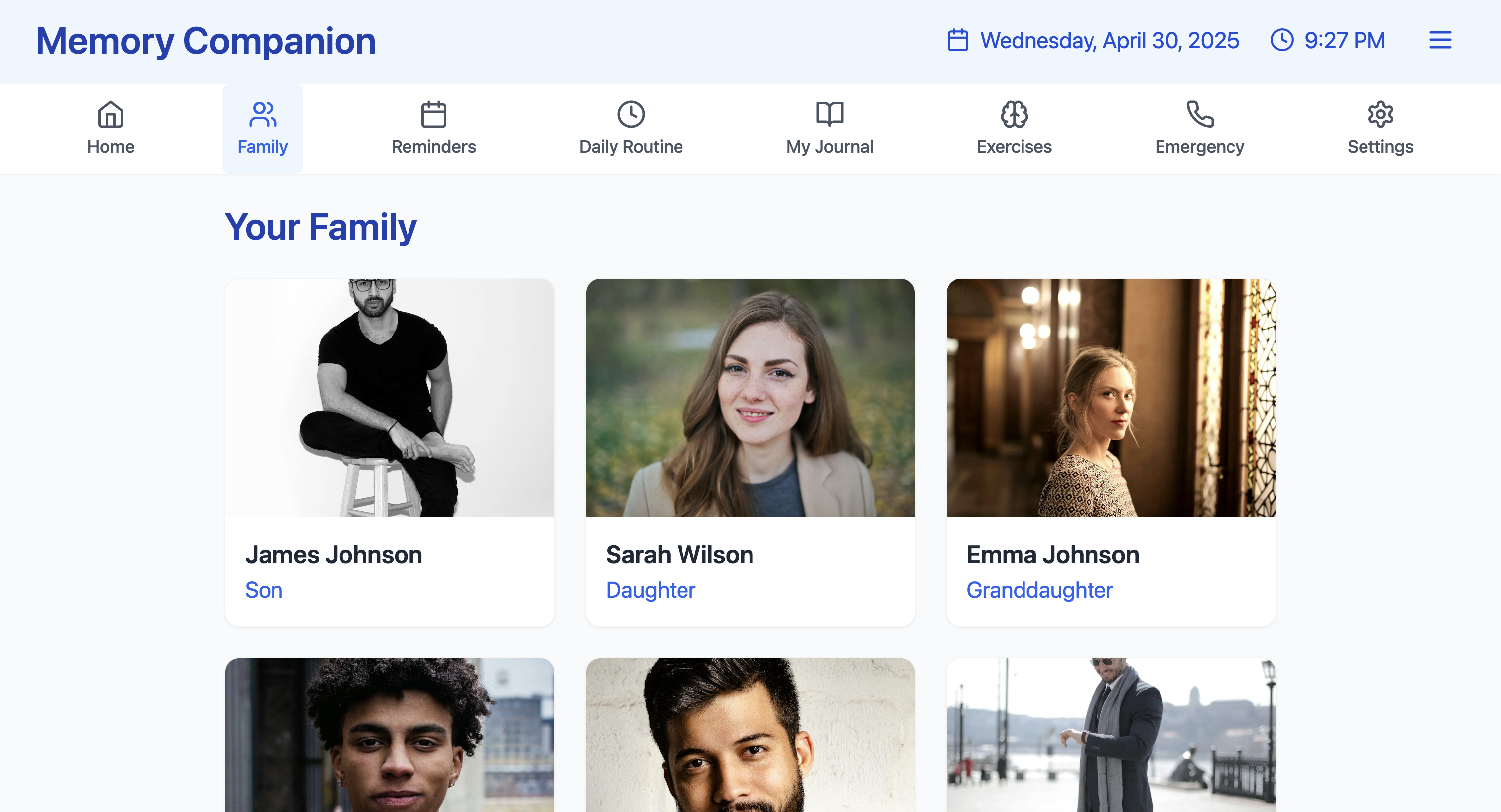Click the Memory Companion title
Viewport: 1501px width, 812px height.
[205, 41]
